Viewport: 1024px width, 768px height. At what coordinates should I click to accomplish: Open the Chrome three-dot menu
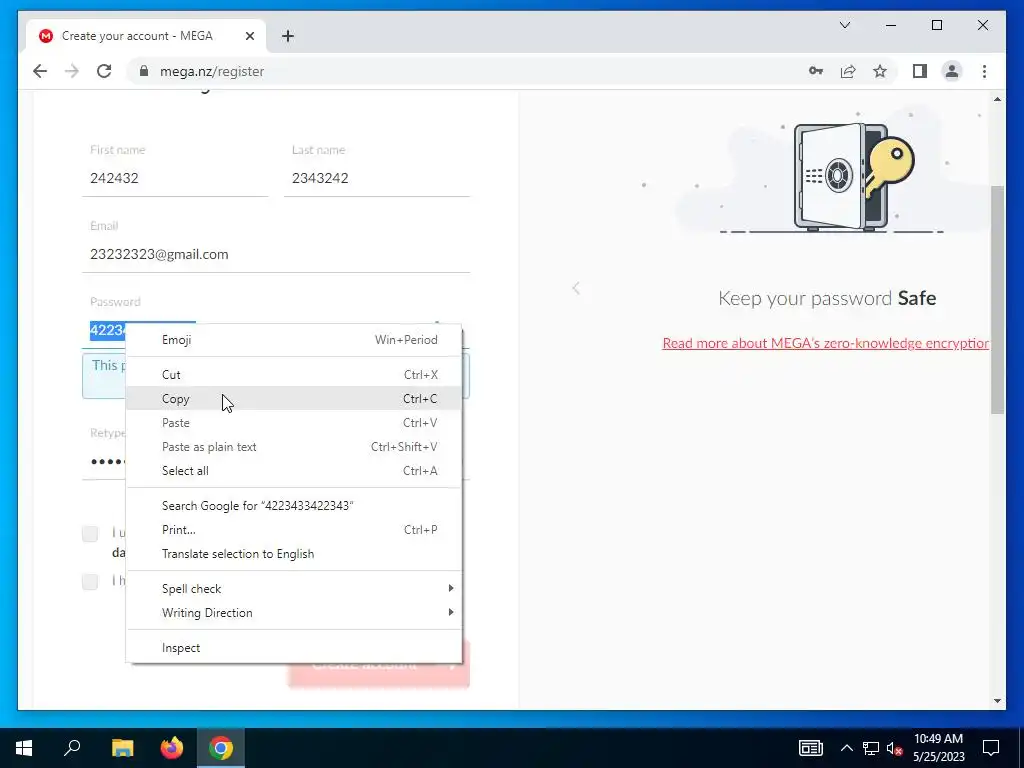pyautogui.click(x=984, y=71)
